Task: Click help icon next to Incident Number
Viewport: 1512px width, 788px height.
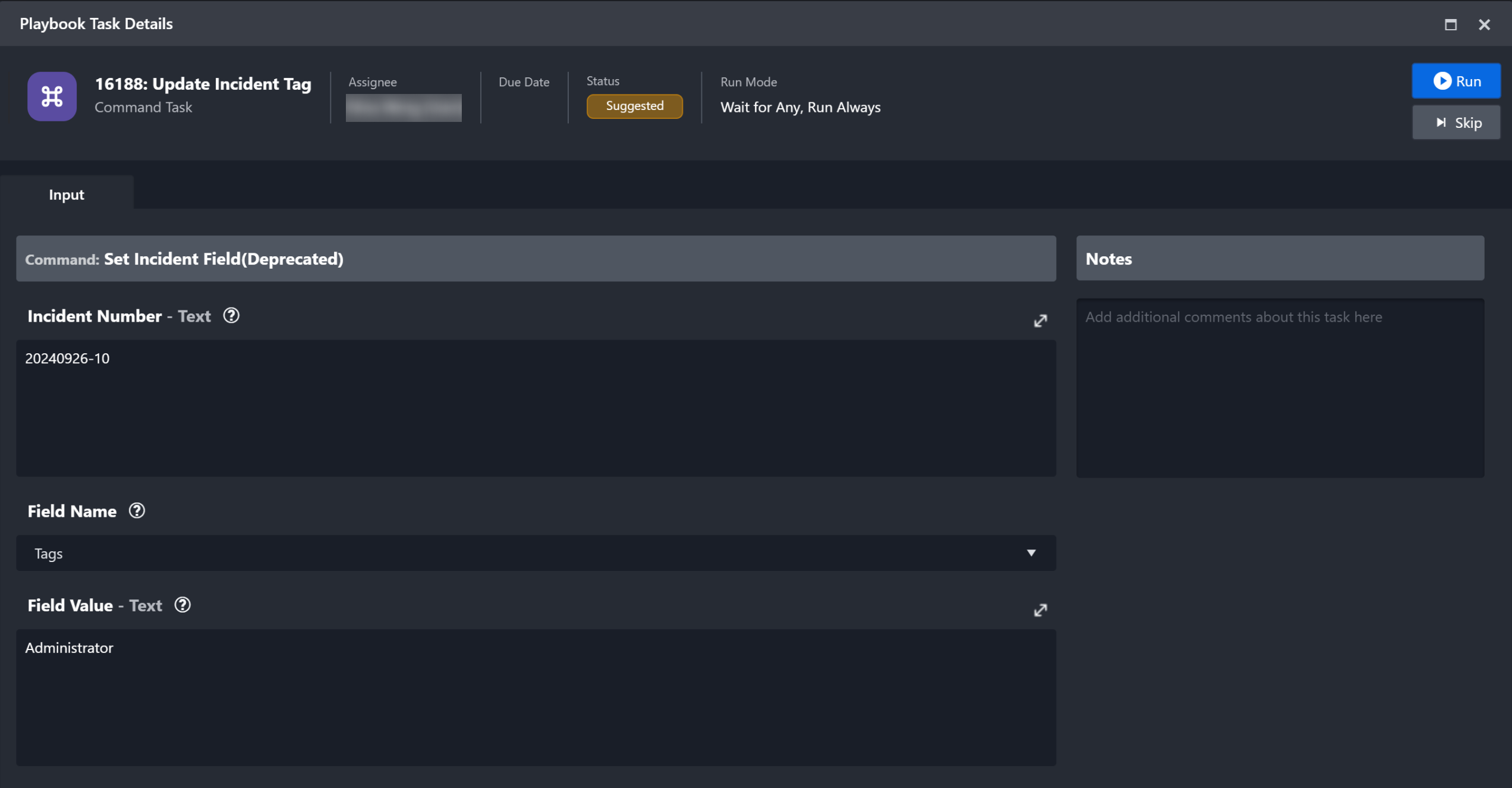Action: pos(231,316)
